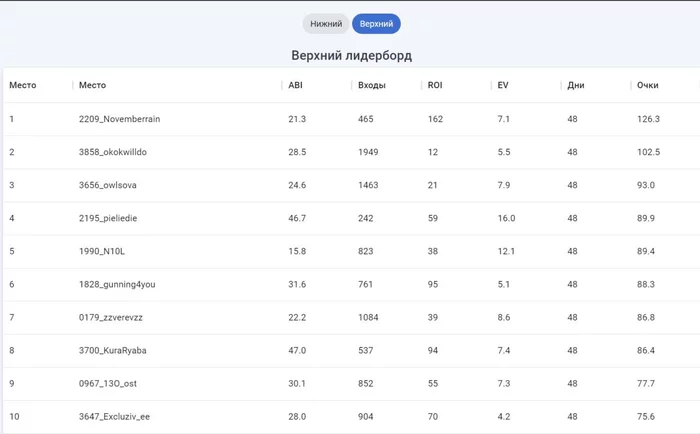
Task: Click the first Место rank column header
Action: tap(23, 85)
